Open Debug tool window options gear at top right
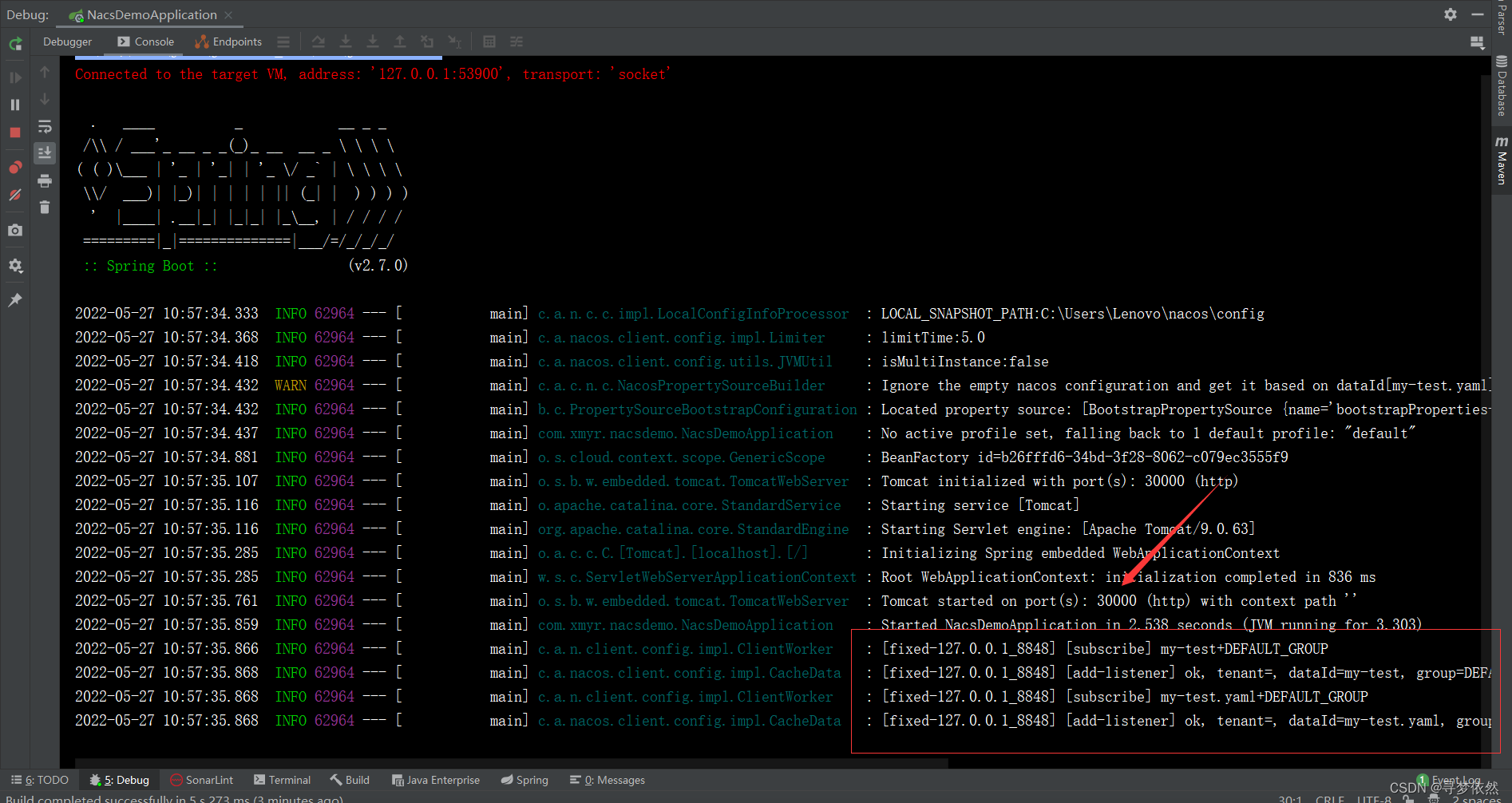The height and width of the screenshot is (803, 1512). [x=1451, y=14]
